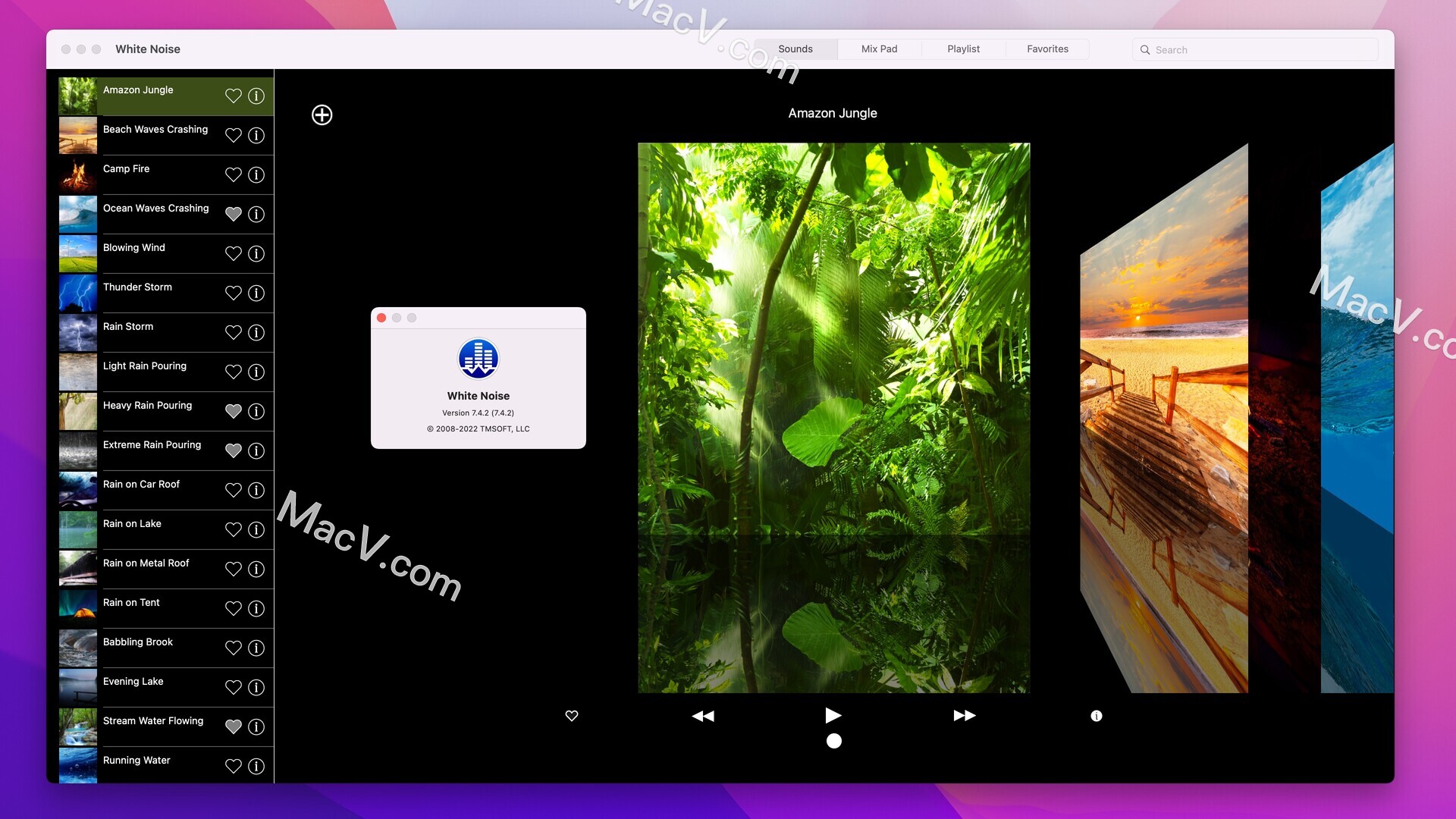This screenshot has height=819, width=1456.
Task: Show info for Babbling Brook
Action: (x=256, y=648)
